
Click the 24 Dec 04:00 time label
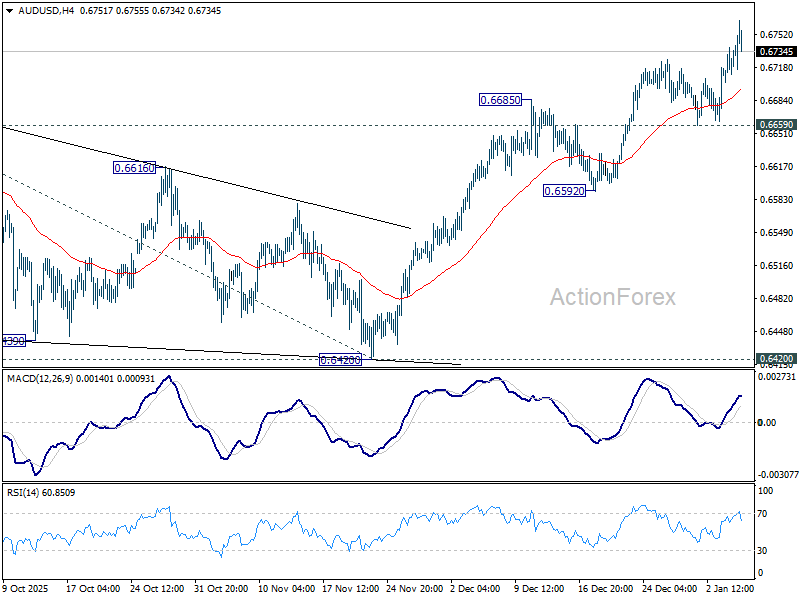[669, 588]
